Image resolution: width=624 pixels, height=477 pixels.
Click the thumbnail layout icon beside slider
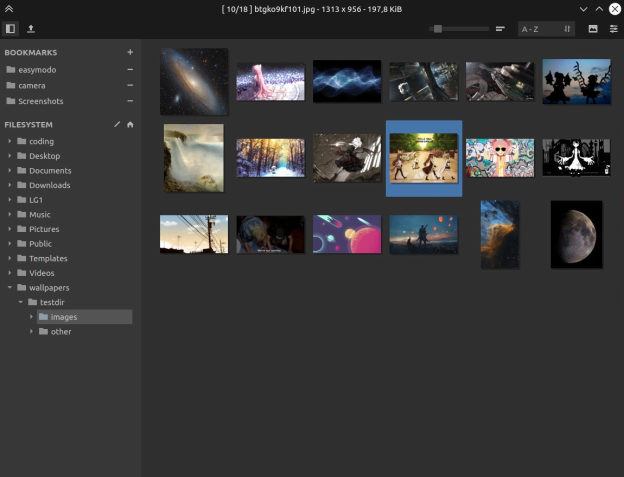click(x=500, y=29)
